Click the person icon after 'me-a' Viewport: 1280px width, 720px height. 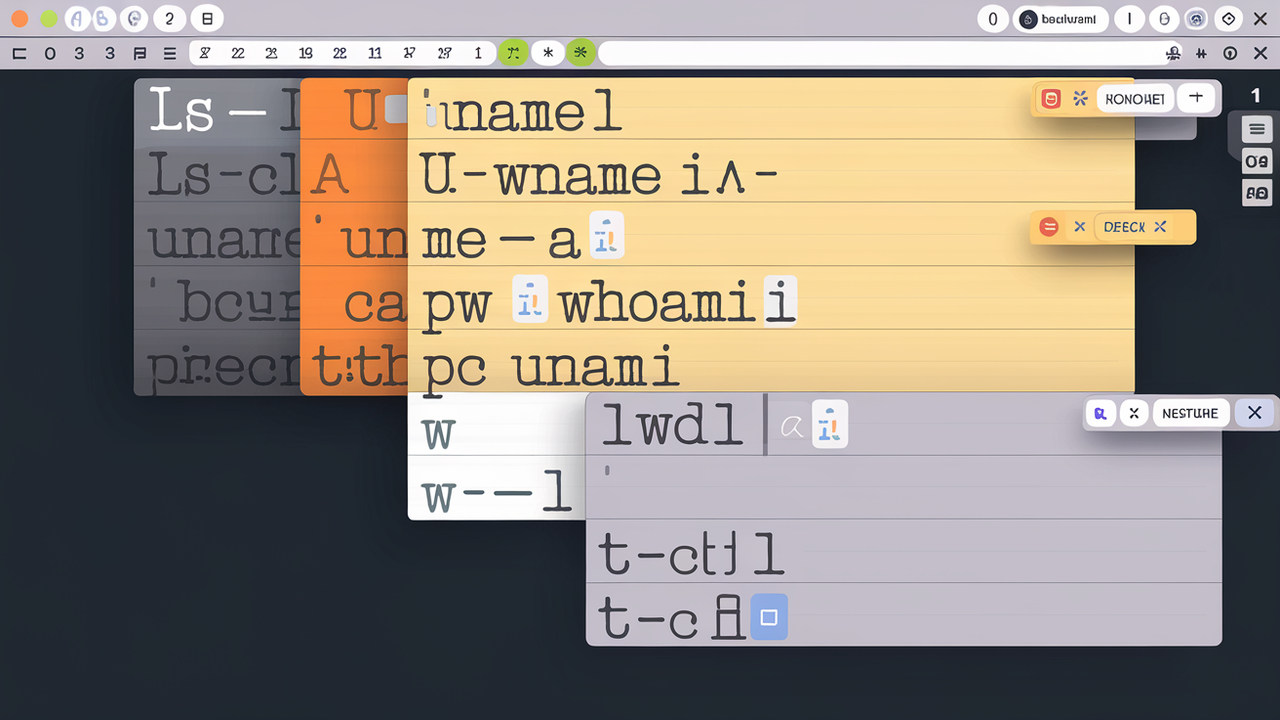tap(606, 236)
